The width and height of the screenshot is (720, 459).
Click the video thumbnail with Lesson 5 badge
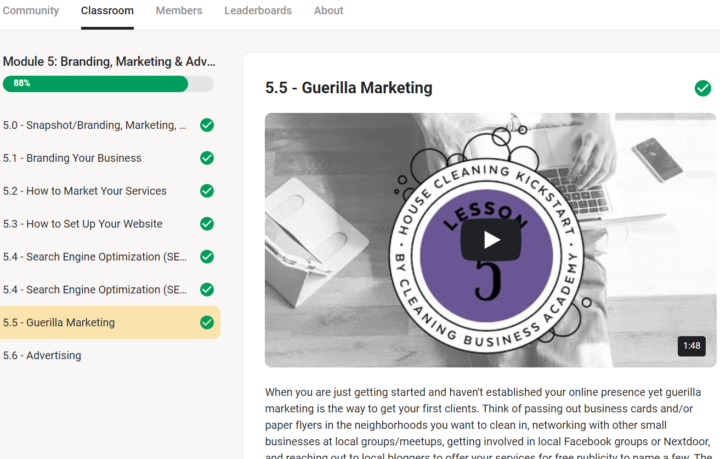point(490,240)
